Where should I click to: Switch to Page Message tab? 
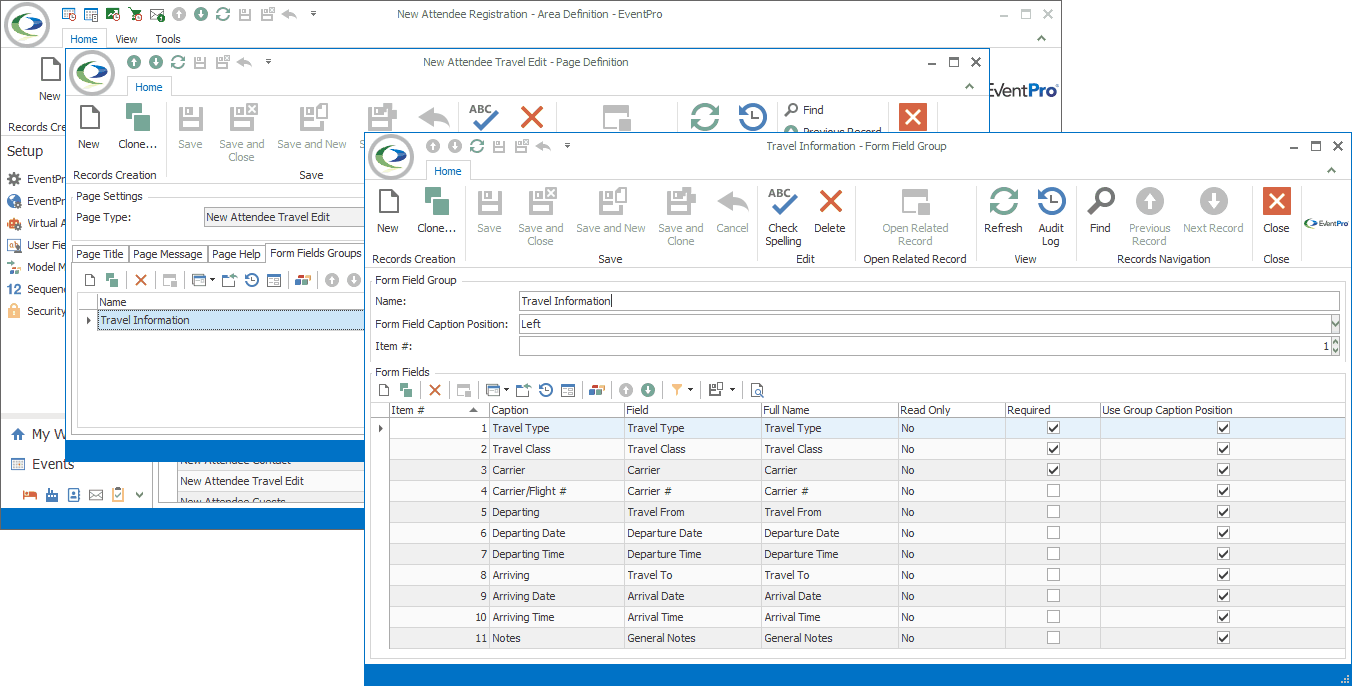(x=168, y=254)
